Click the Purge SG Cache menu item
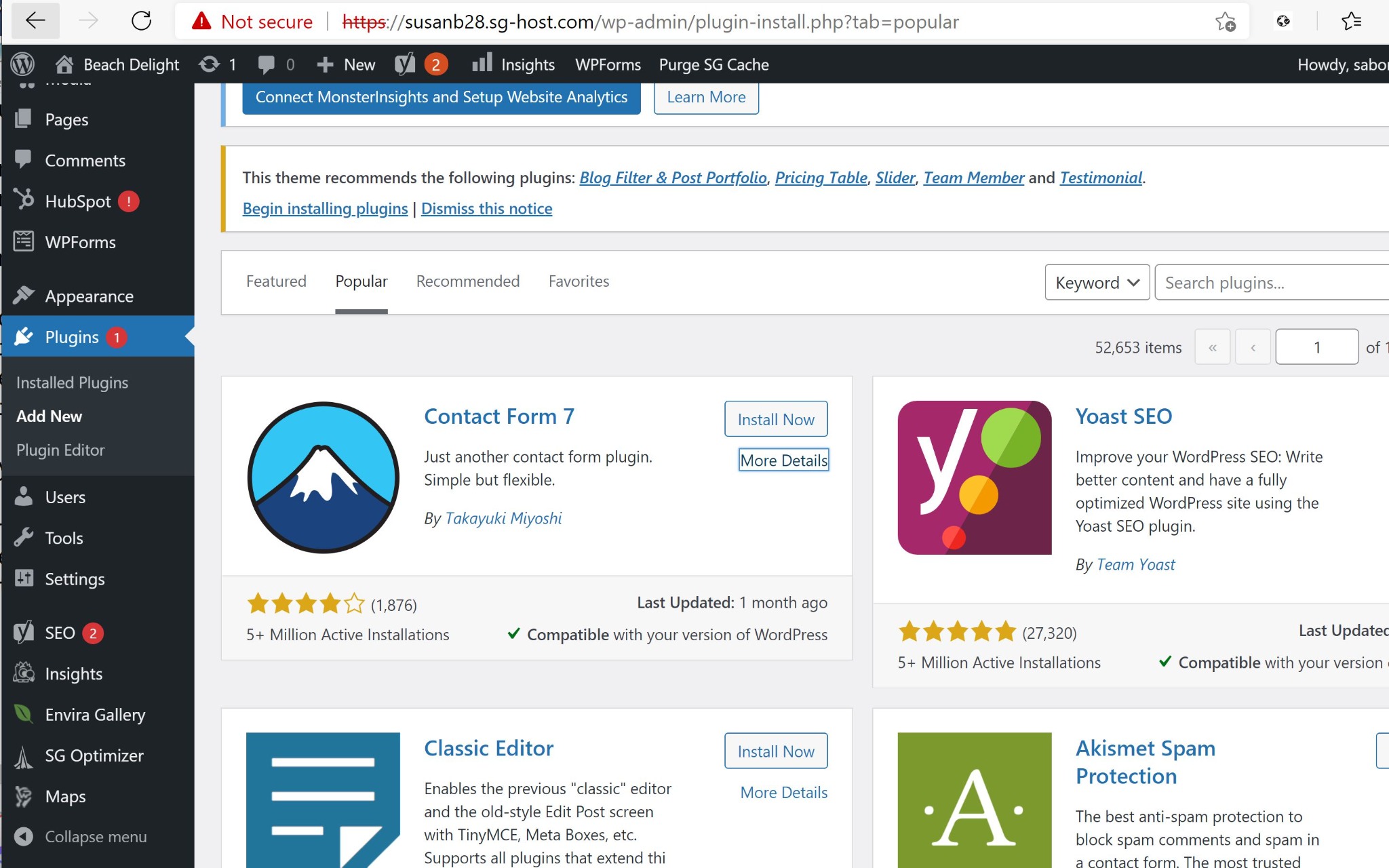 [713, 64]
